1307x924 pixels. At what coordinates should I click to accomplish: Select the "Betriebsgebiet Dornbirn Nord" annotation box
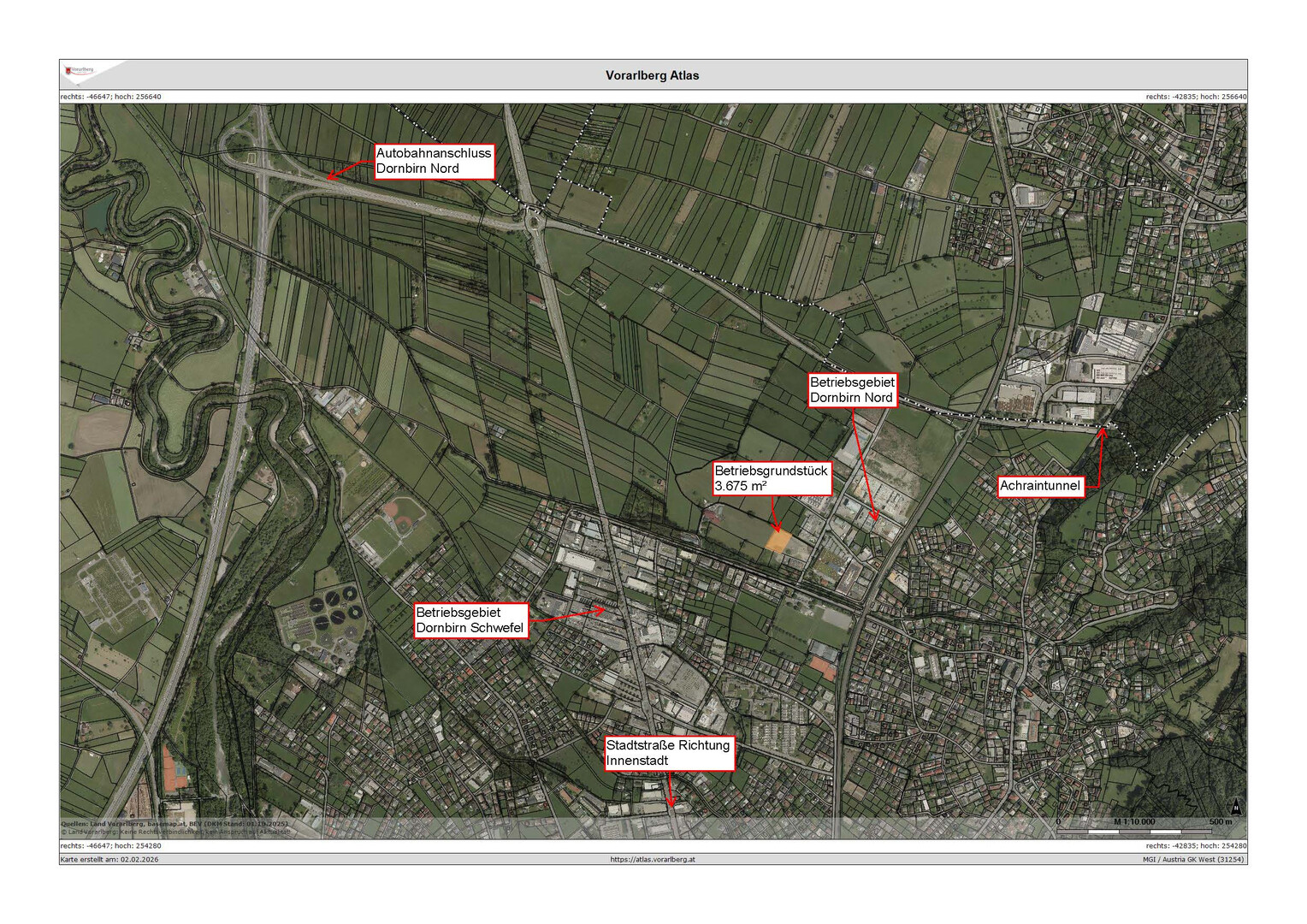pos(852,390)
